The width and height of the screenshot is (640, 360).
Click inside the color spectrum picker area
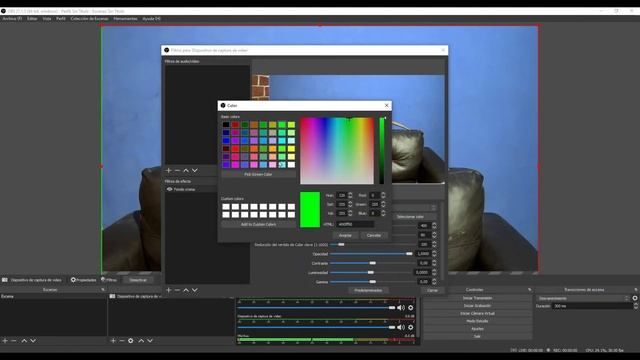point(337,151)
